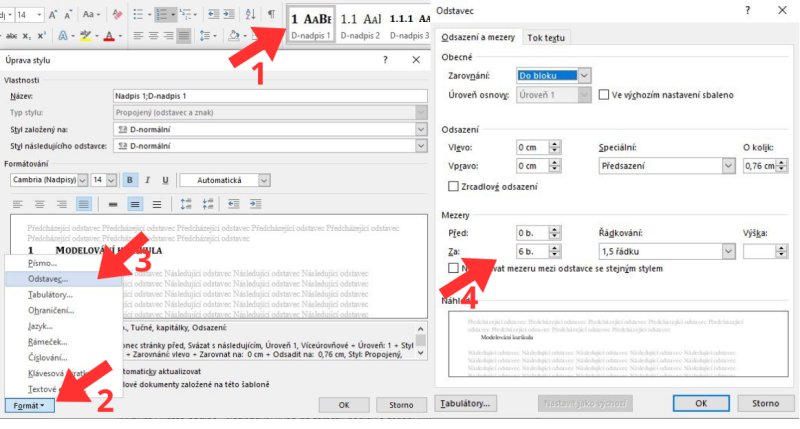This screenshot has height=429, width=800.
Task: Choose 'Odstavec...' from Formát menu
Action: coord(48,279)
